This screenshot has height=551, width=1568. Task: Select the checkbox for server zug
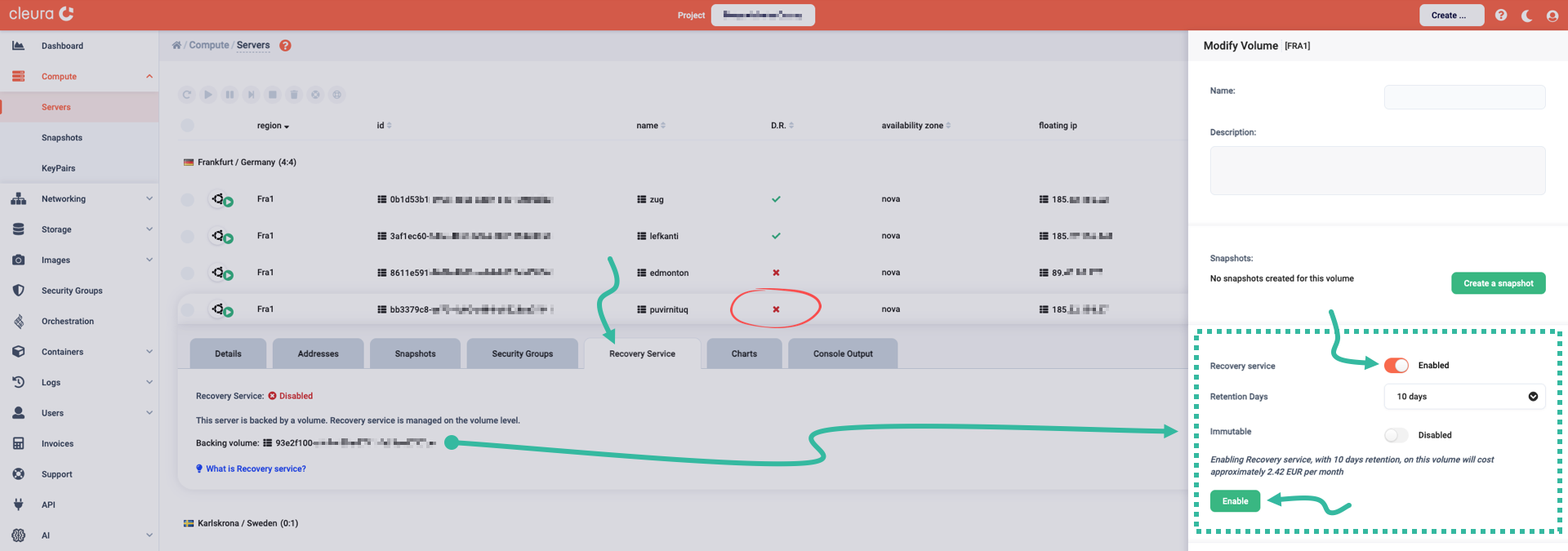tap(187, 199)
